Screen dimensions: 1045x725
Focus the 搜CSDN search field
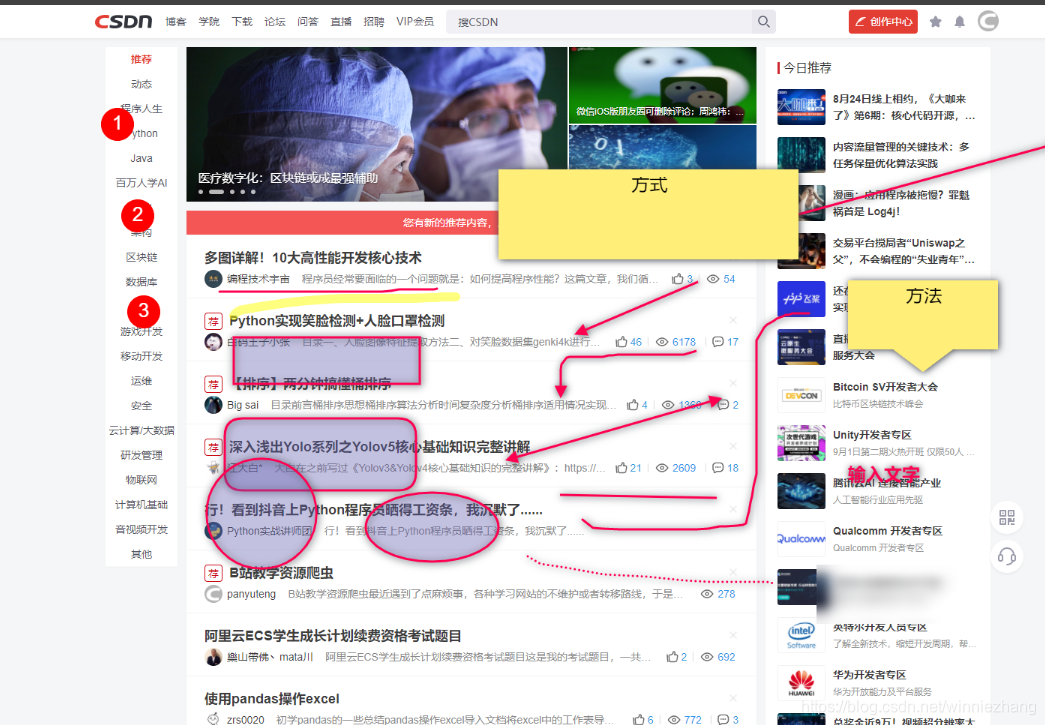point(600,22)
